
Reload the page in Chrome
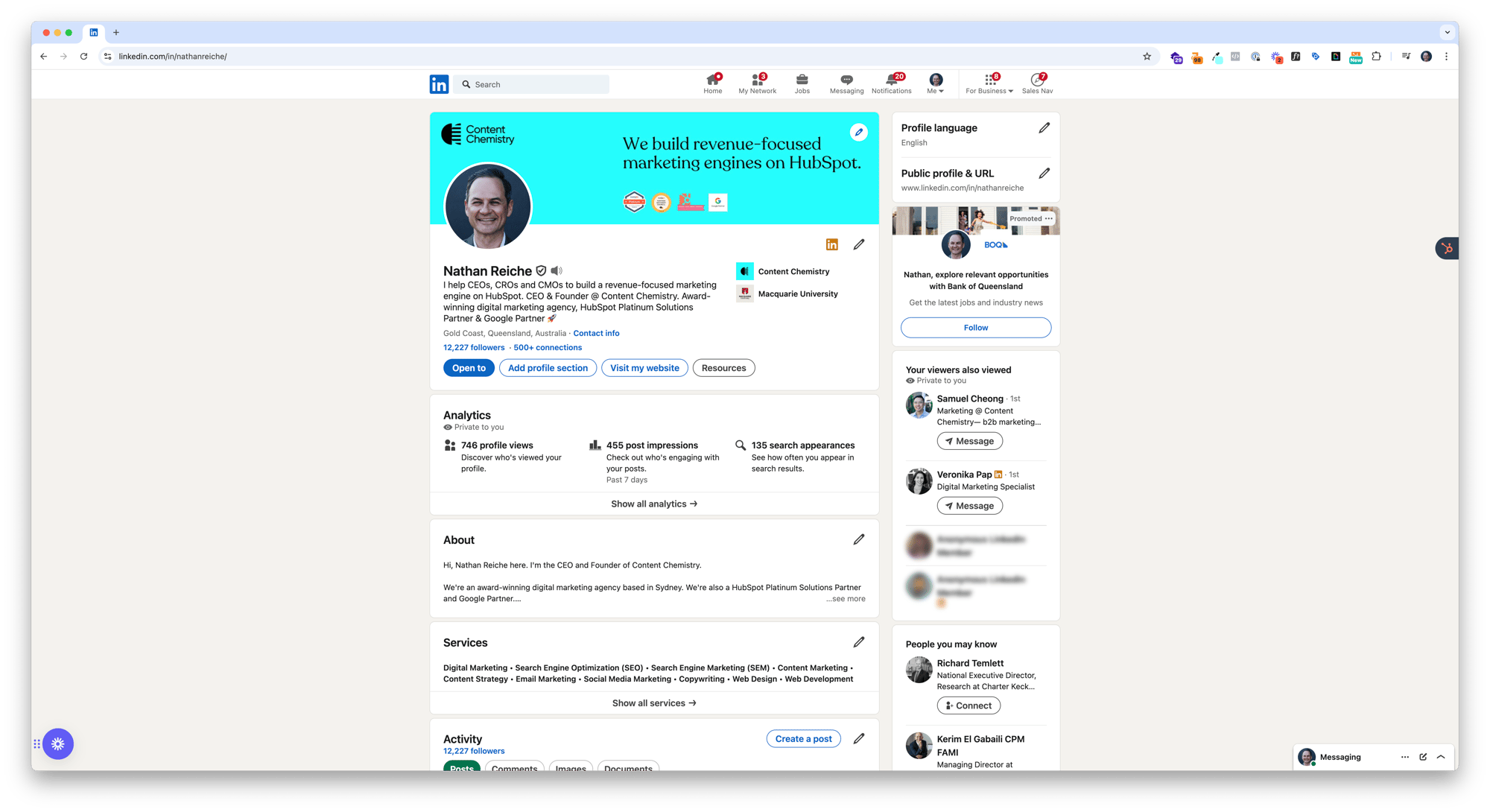(x=83, y=56)
